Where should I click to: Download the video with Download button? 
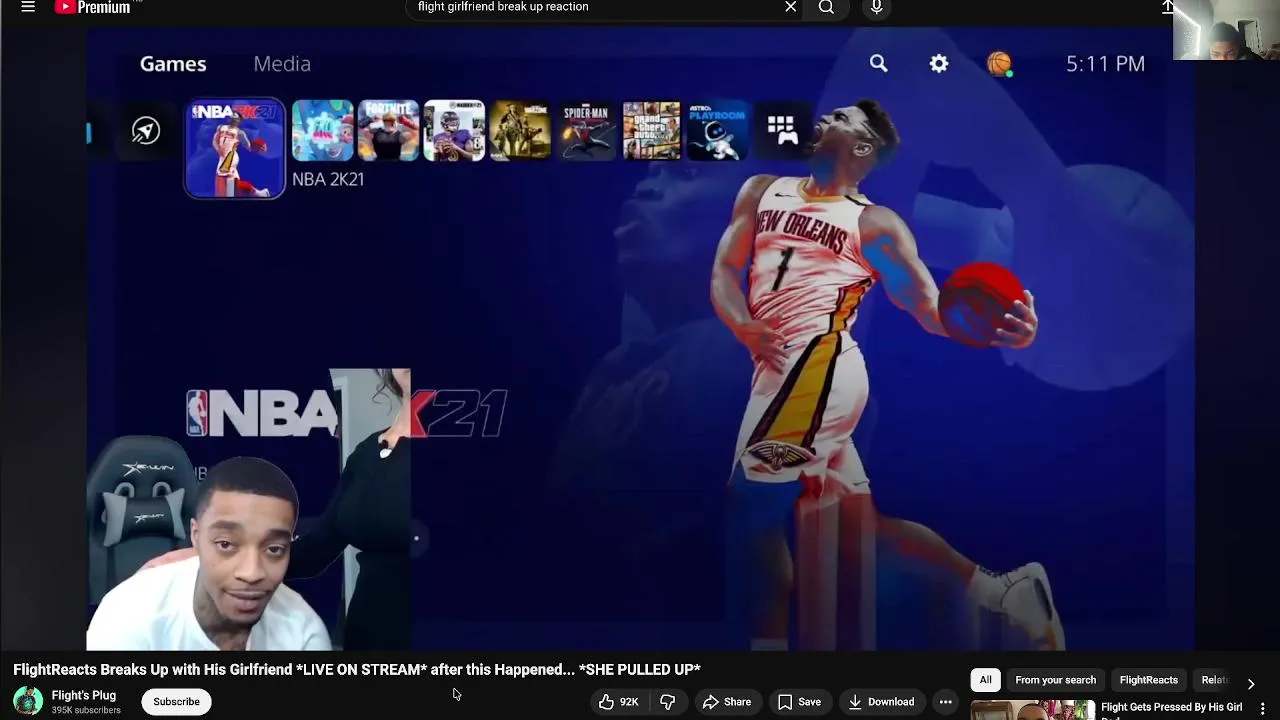pyautogui.click(x=880, y=702)
